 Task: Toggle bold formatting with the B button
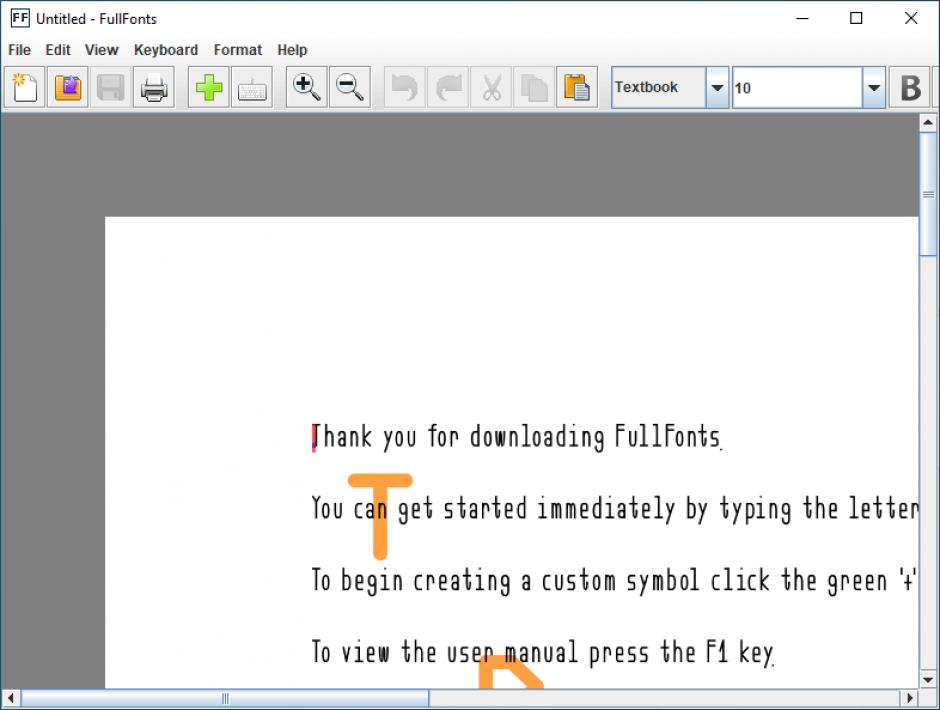tap(910, 88)
